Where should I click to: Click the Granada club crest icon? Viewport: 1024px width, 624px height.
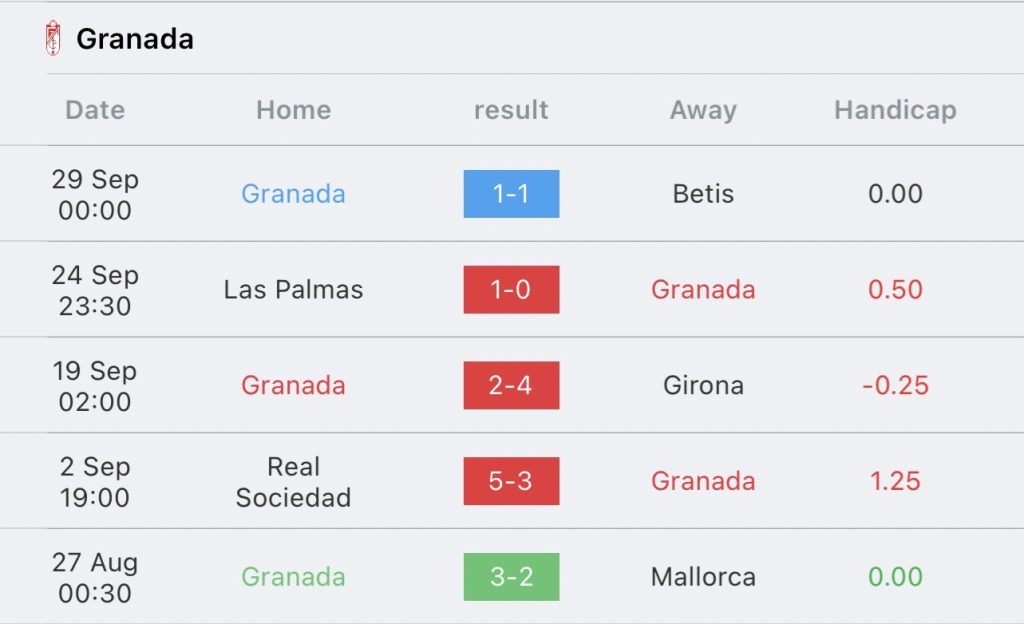point(53,39)
